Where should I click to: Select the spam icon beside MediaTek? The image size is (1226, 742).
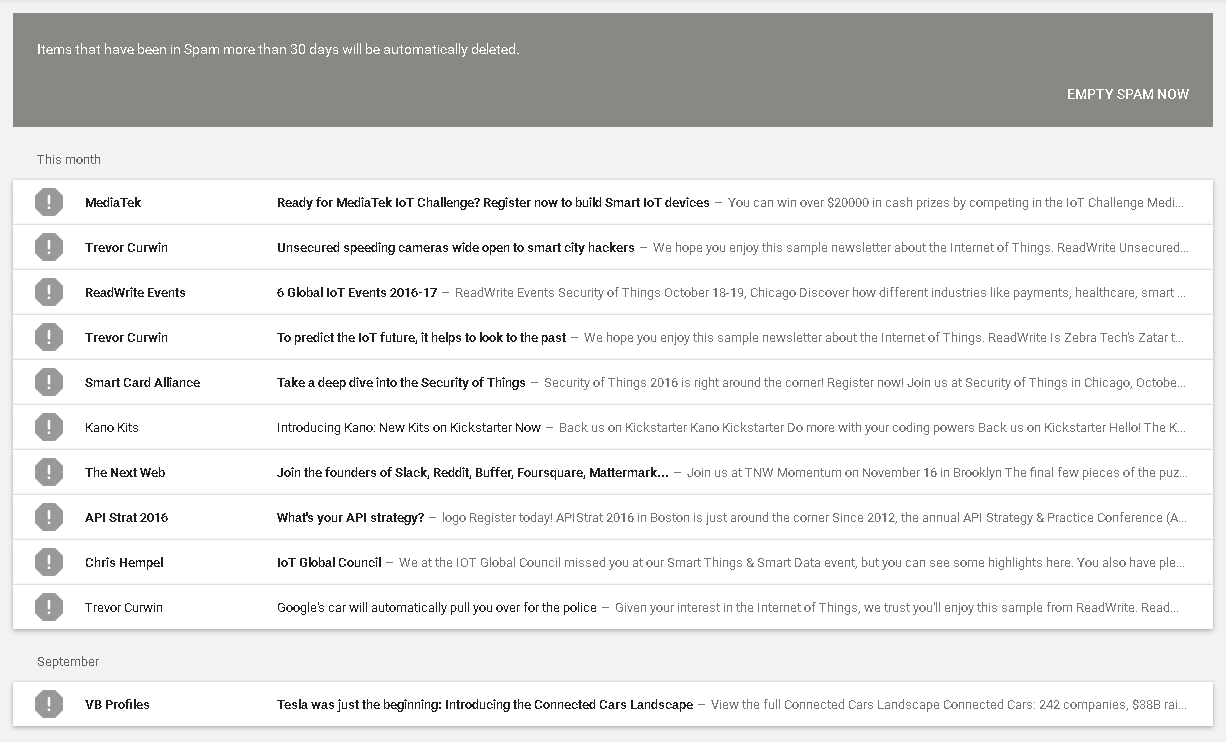click(x=48, y=202)
